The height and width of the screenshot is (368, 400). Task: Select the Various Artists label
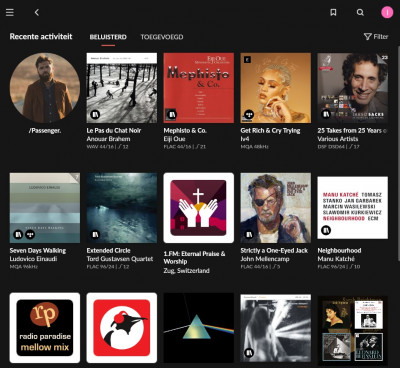coord(338,139)
